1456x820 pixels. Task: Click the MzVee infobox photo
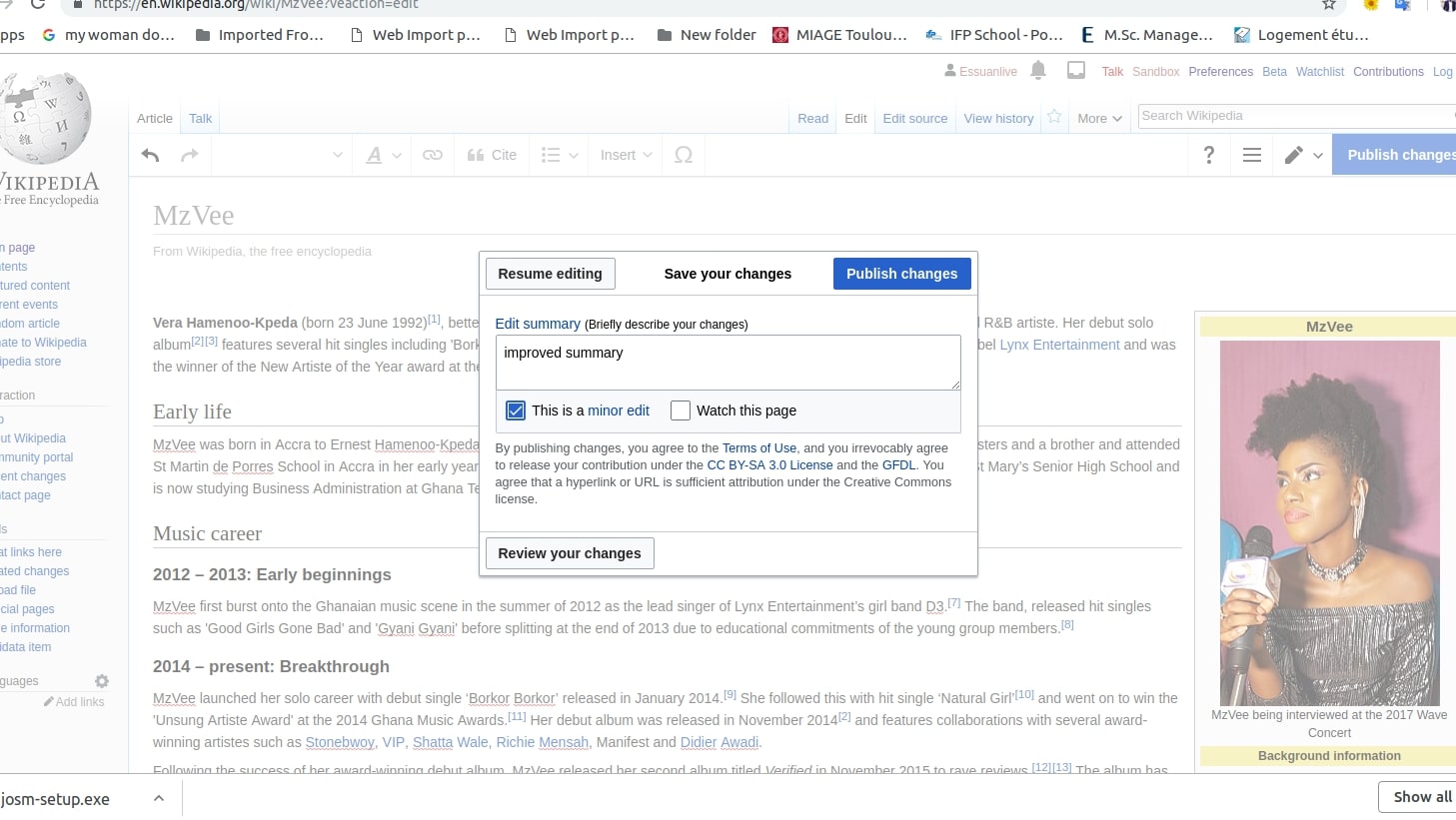click(x=1330, y=523)
